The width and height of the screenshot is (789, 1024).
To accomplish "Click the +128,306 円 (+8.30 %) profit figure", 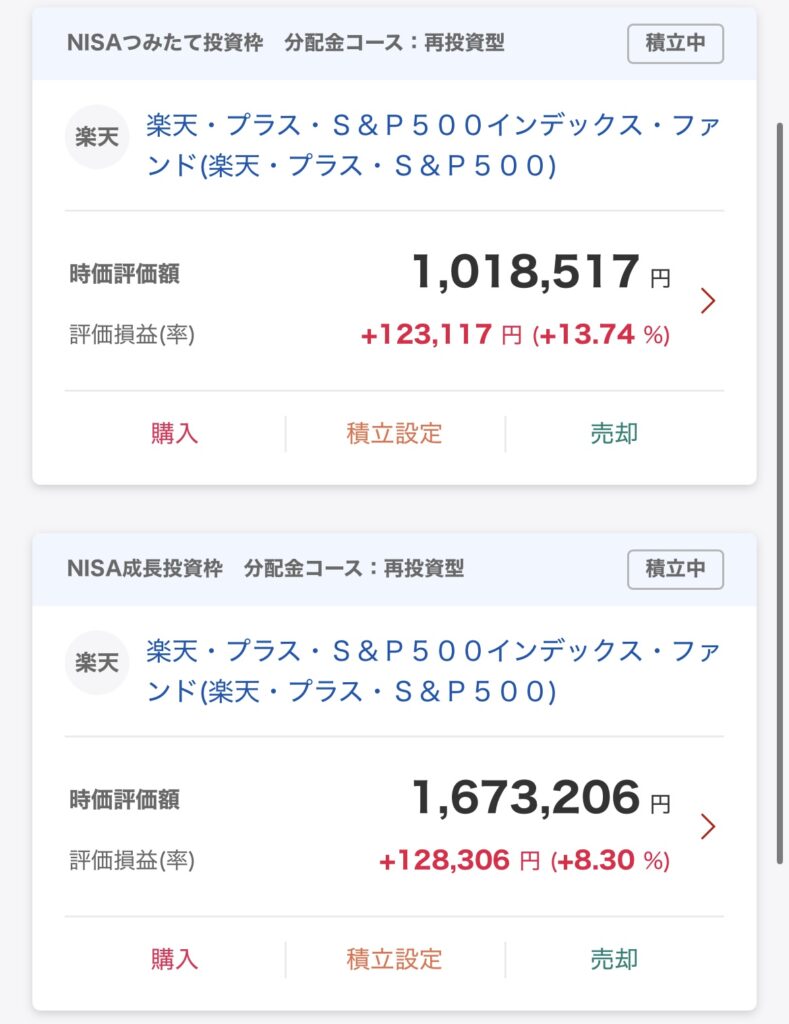I will coord(524,860).
